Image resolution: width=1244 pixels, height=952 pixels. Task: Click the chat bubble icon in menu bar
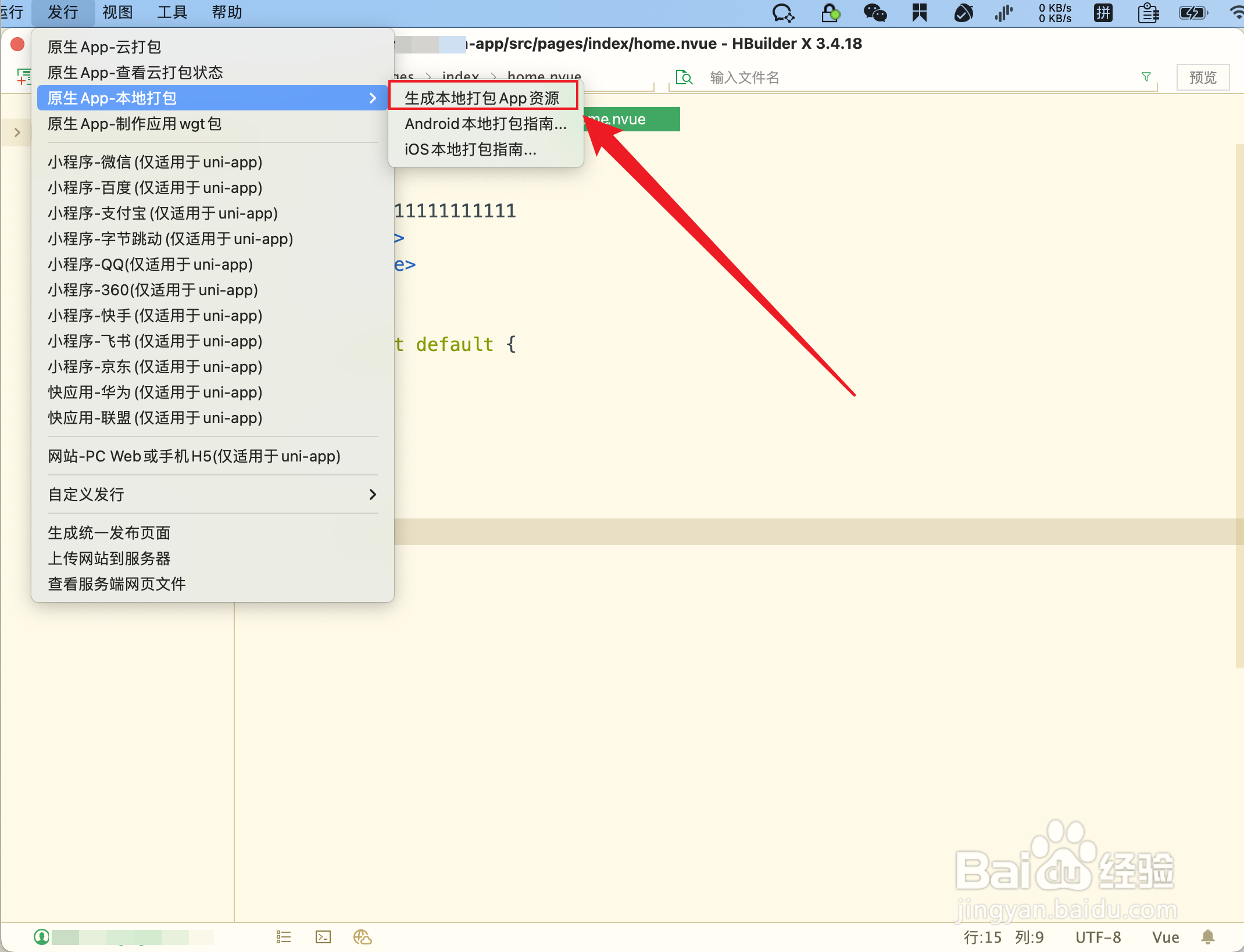pos(783,12)
